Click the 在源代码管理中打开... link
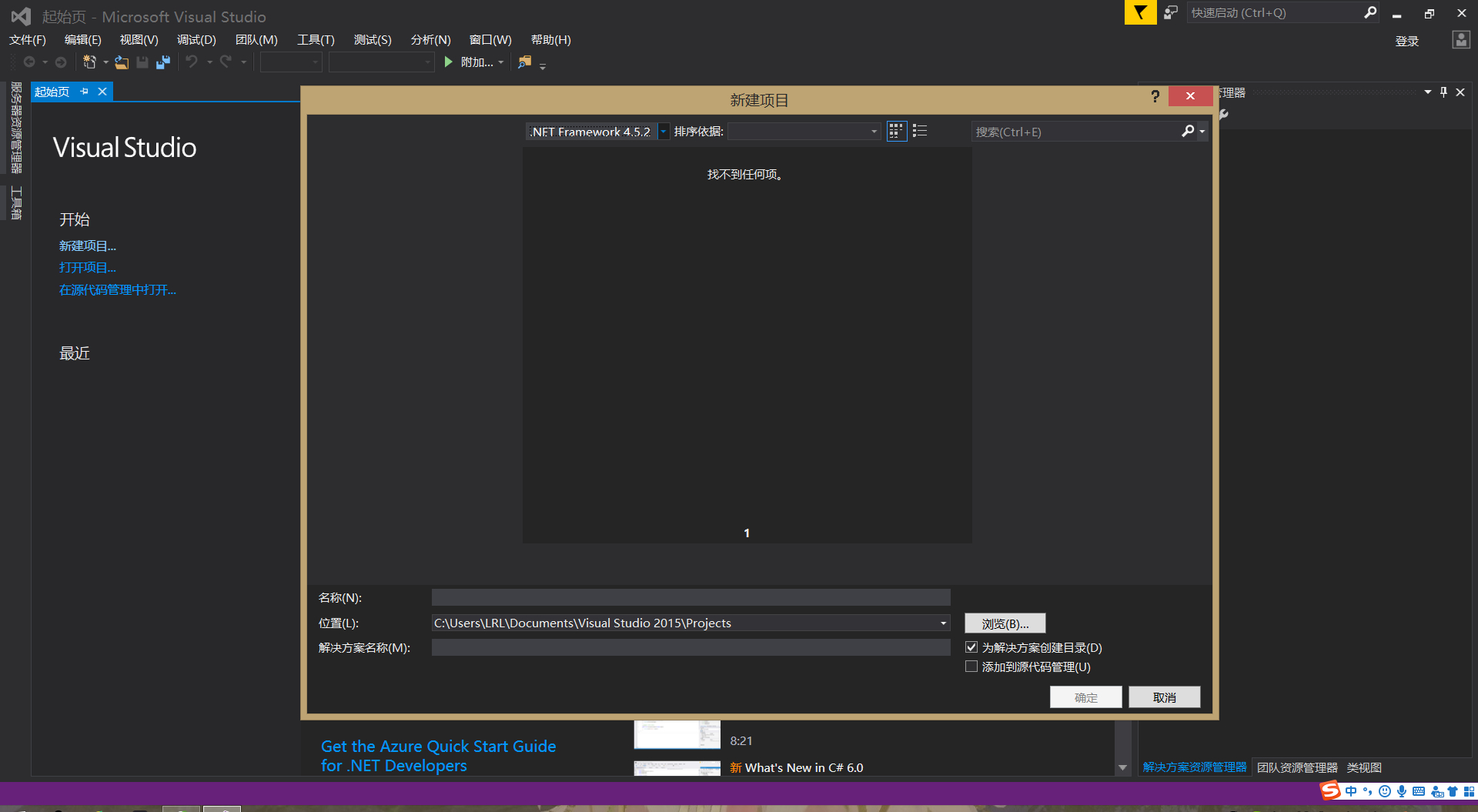 (118, 289)
